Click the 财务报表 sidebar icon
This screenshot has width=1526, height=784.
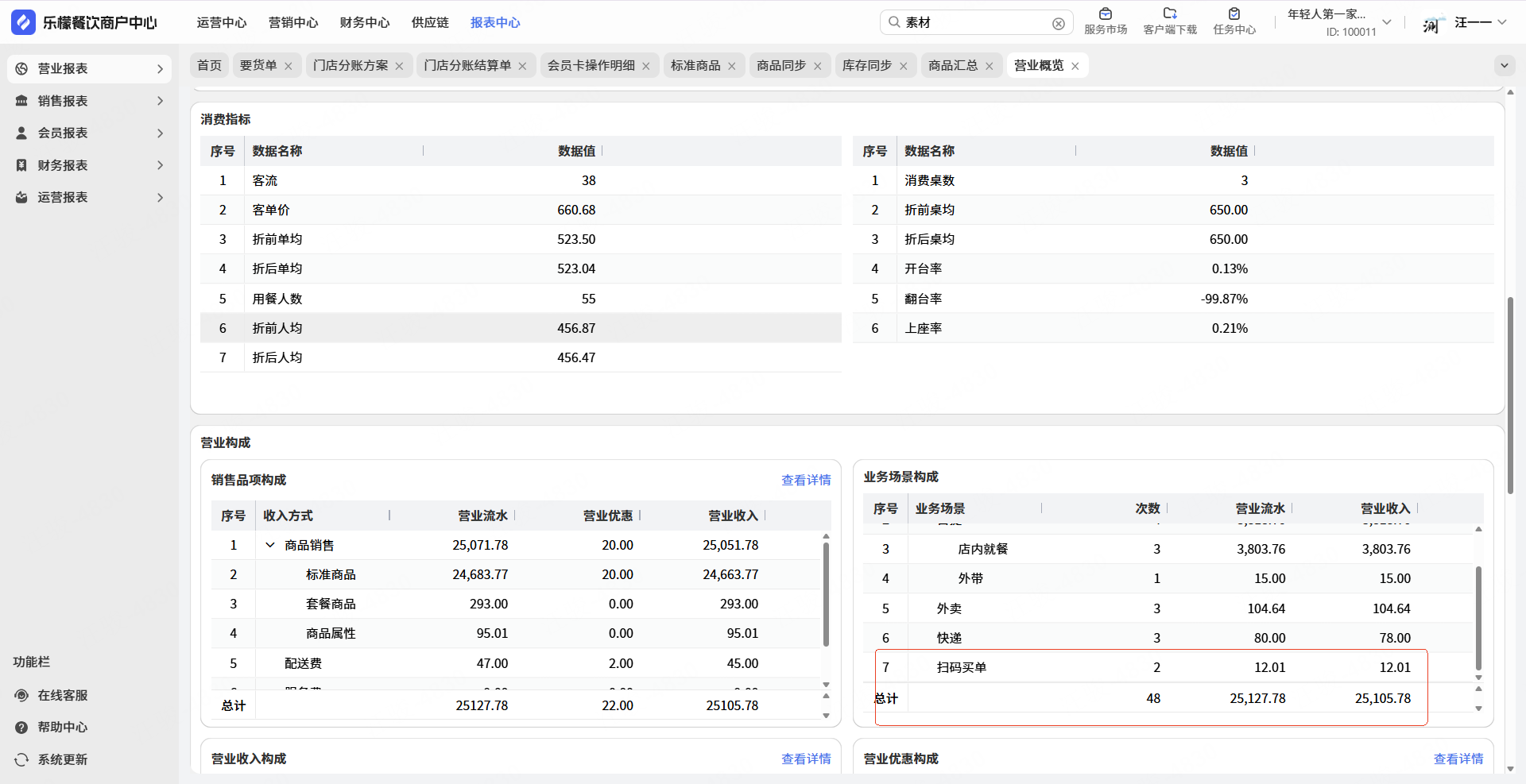tap(21, 165)
